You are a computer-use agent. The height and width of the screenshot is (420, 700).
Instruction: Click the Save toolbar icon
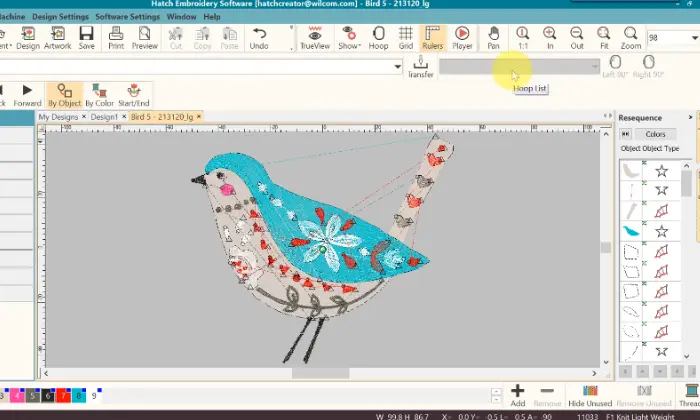(x=86, y=37)
